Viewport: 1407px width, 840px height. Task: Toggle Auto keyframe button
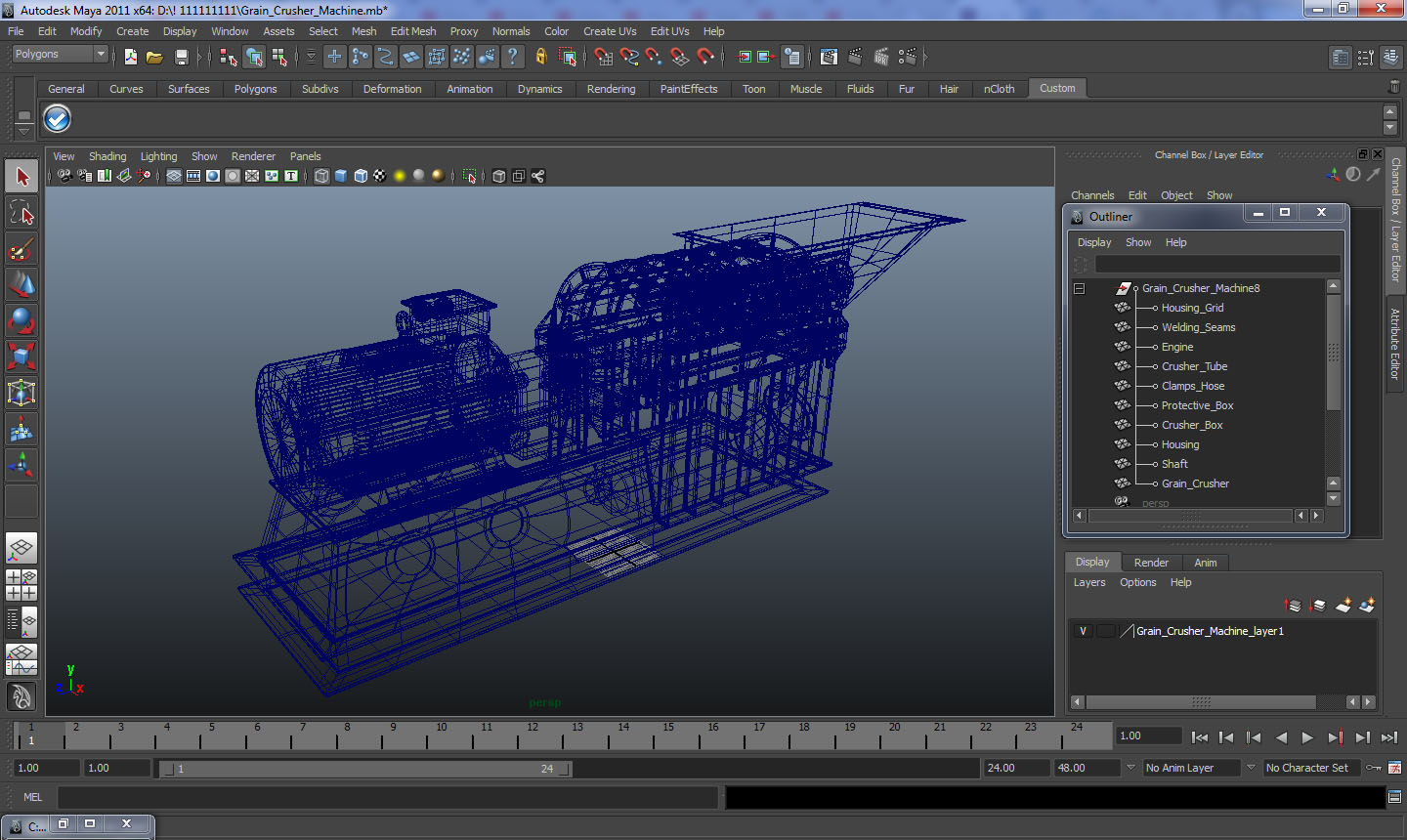[x=1373, y=768]
